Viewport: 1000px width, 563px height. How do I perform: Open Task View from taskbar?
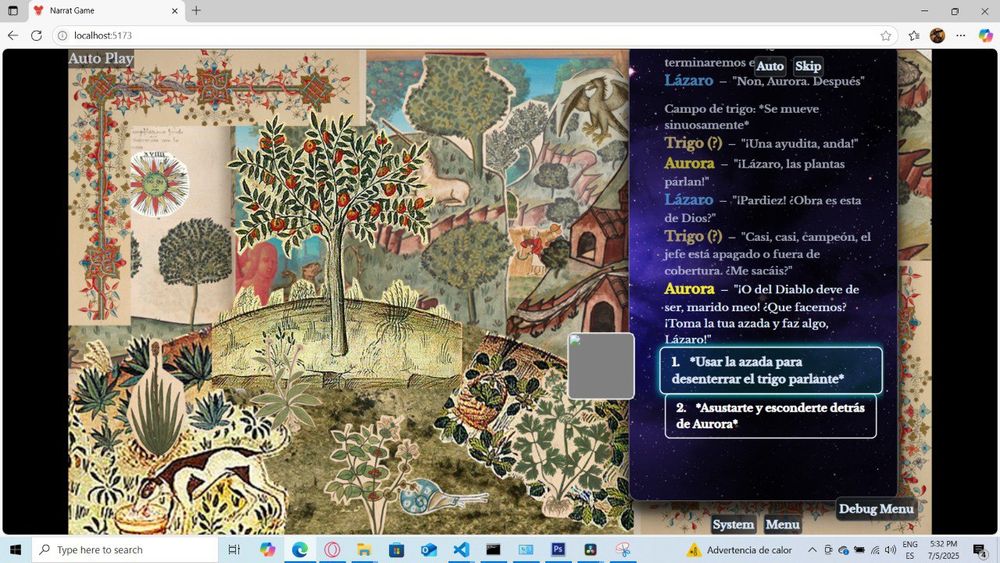click(x=234, y=550)
